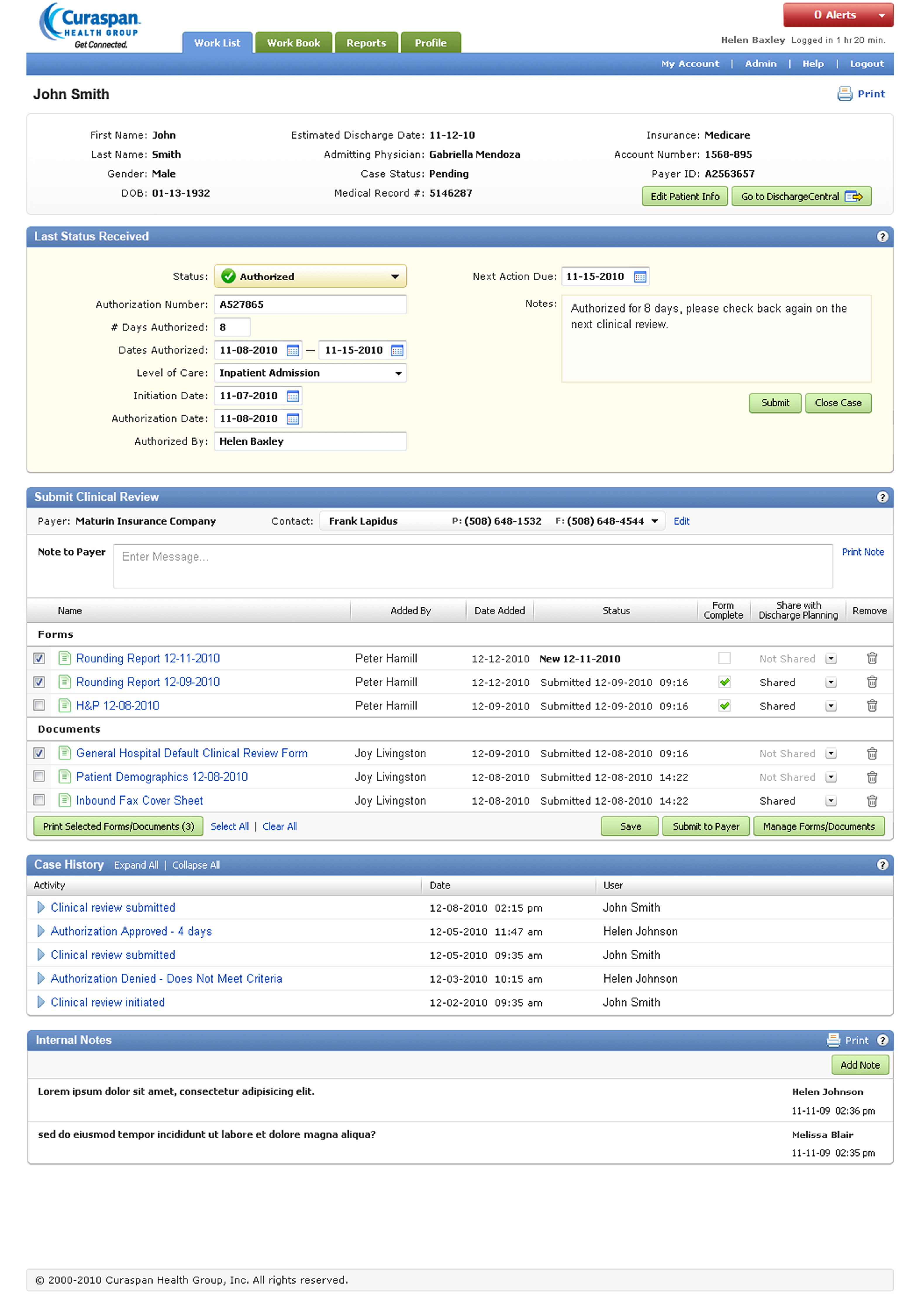Screen dimensions: 921x1316
Task: Tick Form Complete box for Rounding Report 12-11-2010
Action: click(x=724, y=658)
